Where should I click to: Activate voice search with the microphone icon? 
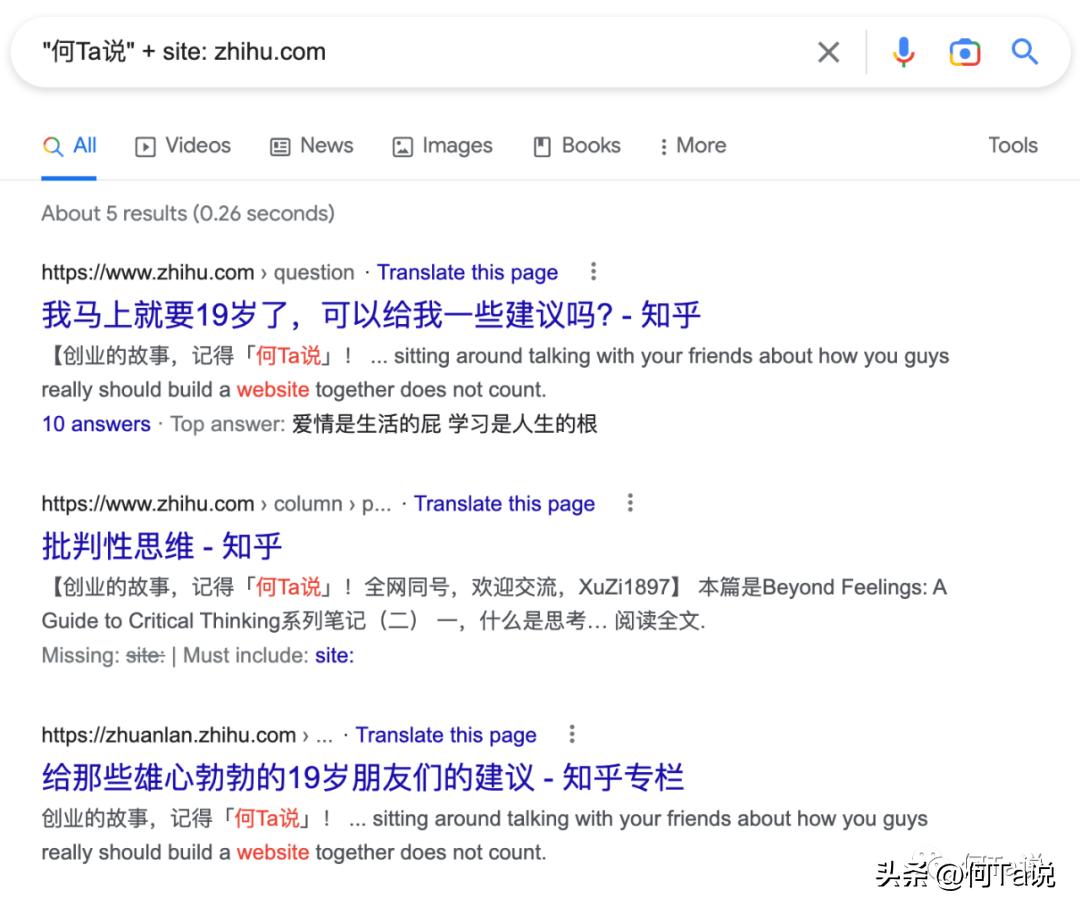click(903, 52)
